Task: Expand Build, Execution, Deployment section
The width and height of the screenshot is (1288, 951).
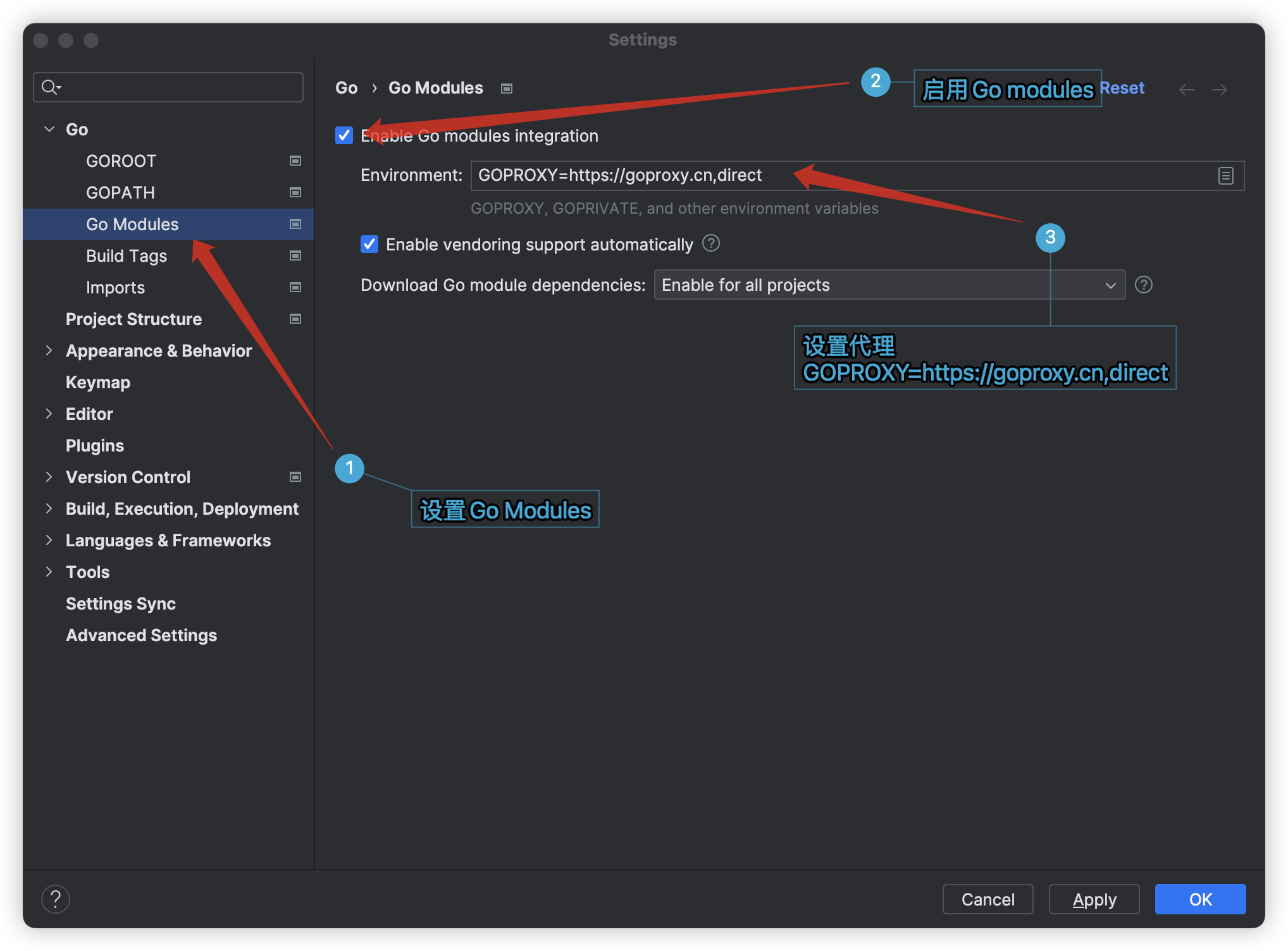Action: tap(49, 508)
